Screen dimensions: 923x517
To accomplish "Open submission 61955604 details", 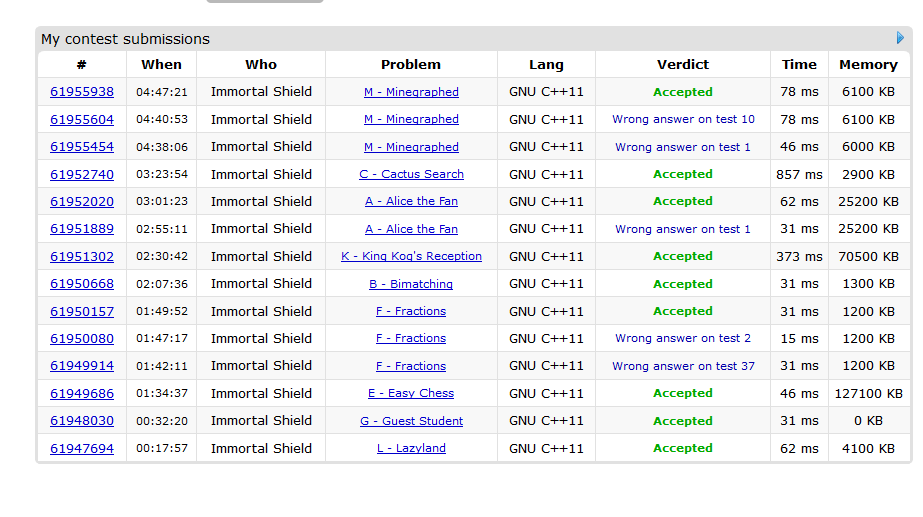I will coord(82,119).
